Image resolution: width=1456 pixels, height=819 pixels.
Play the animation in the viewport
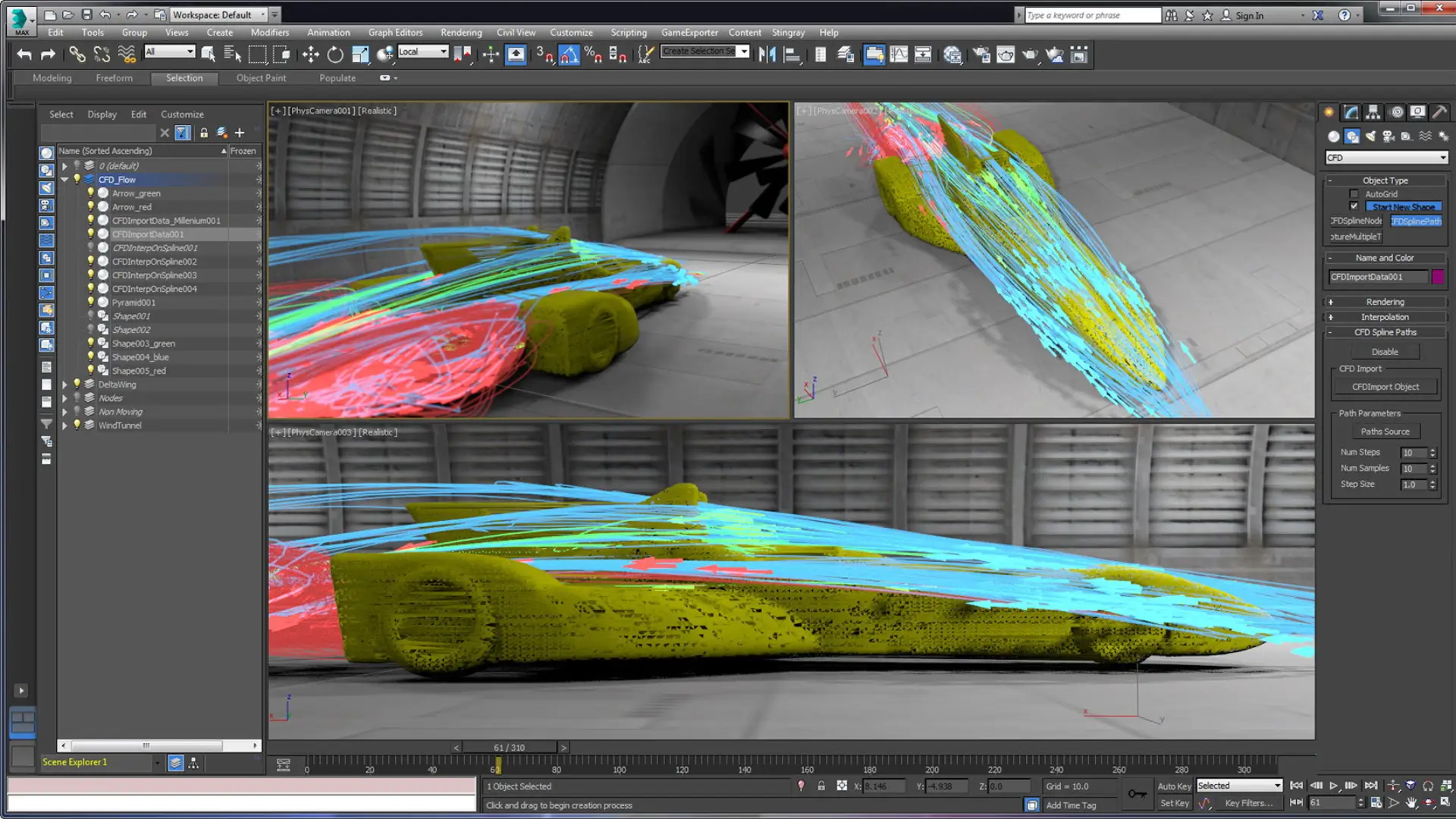click(1335, 786)
